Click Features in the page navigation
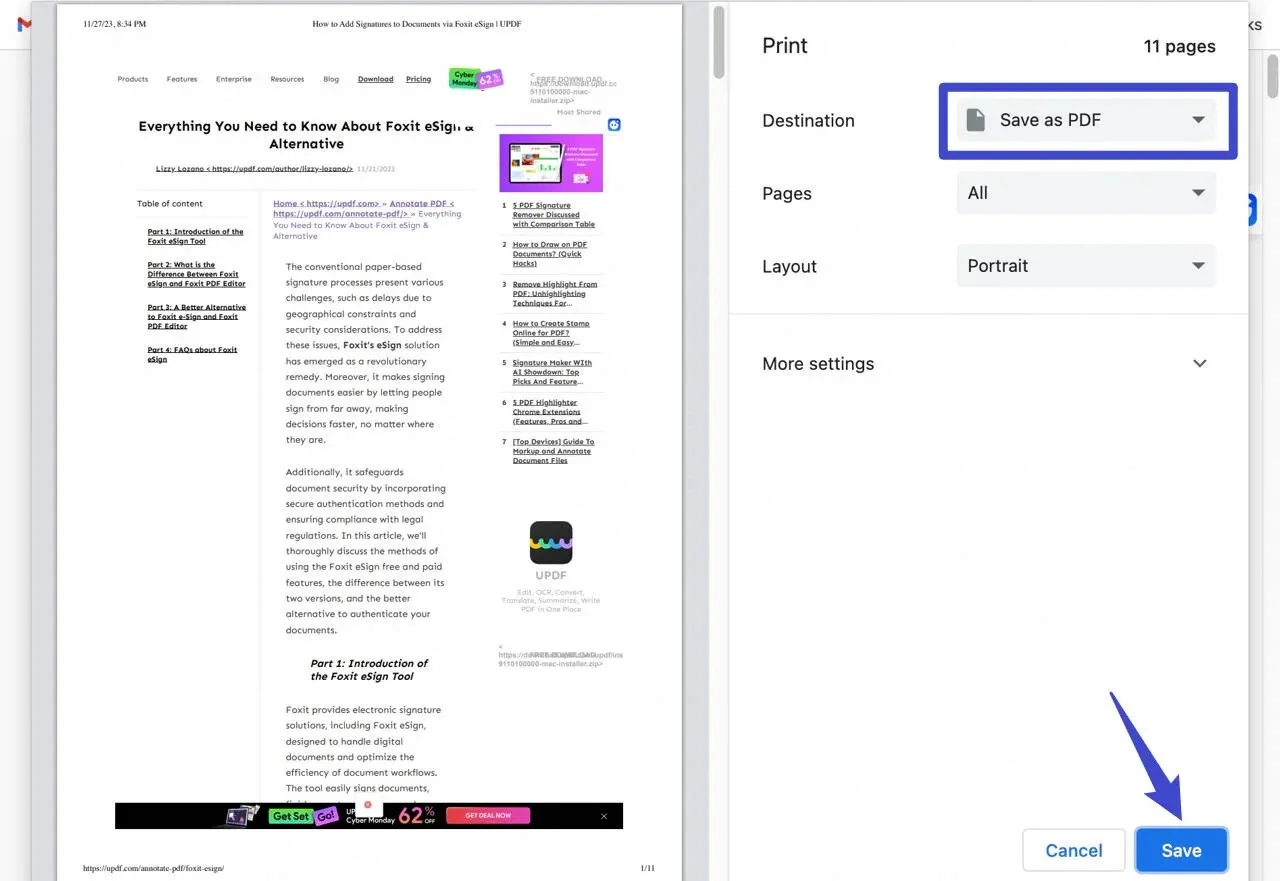The image size is (1280, 881). (x=182, y=79)
